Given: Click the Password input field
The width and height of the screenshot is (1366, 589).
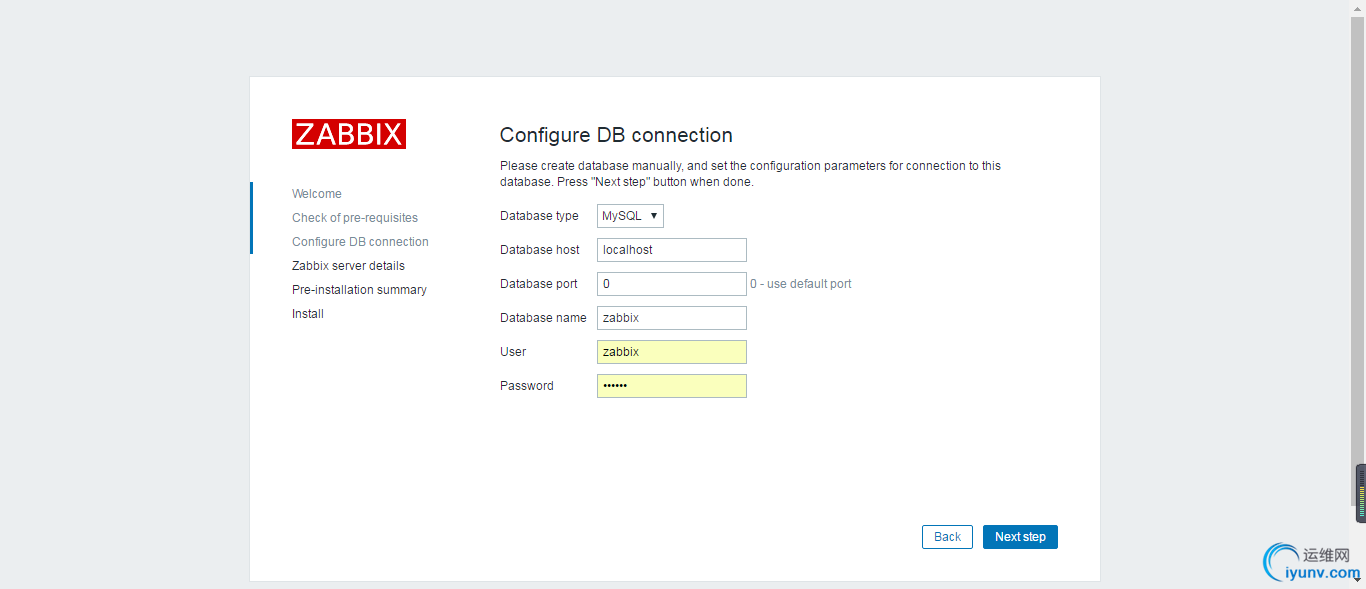Looking at the screenshot, I should pos(671,386).
